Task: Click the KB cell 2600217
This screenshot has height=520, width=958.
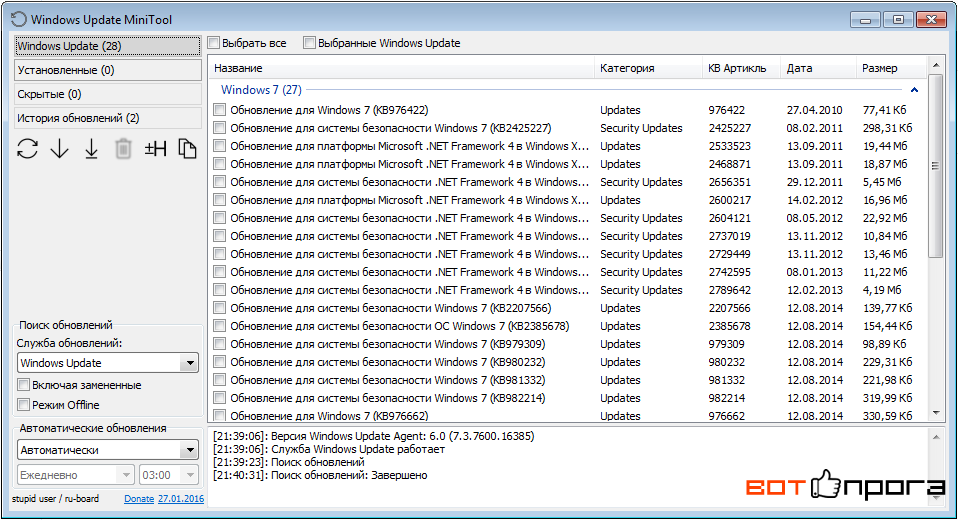Action: coord(729,200)
